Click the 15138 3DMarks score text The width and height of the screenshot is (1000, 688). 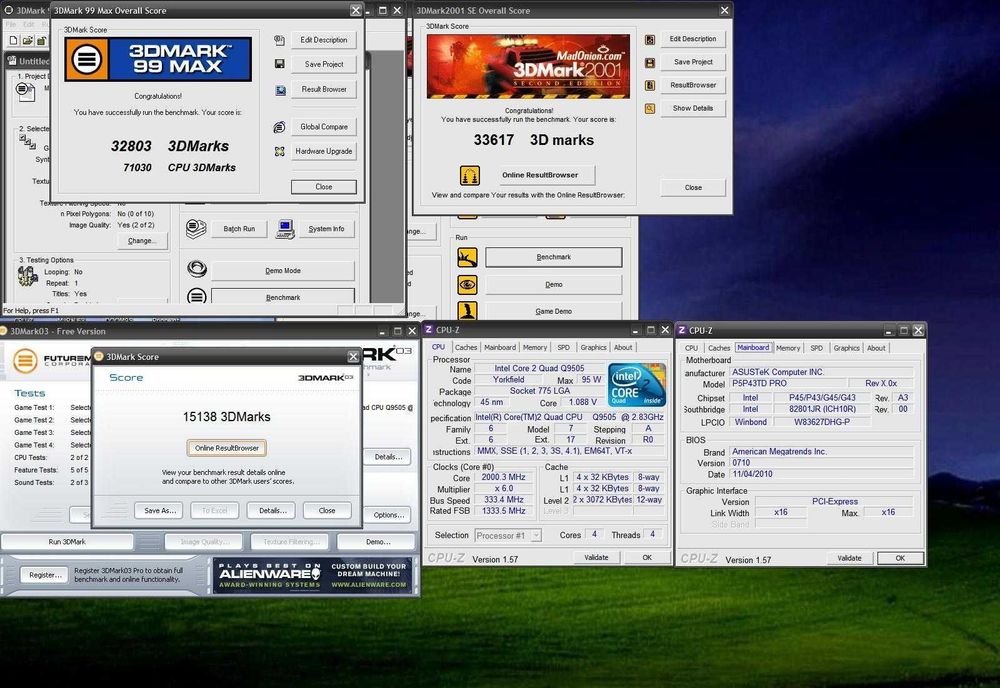pos(226,417)
